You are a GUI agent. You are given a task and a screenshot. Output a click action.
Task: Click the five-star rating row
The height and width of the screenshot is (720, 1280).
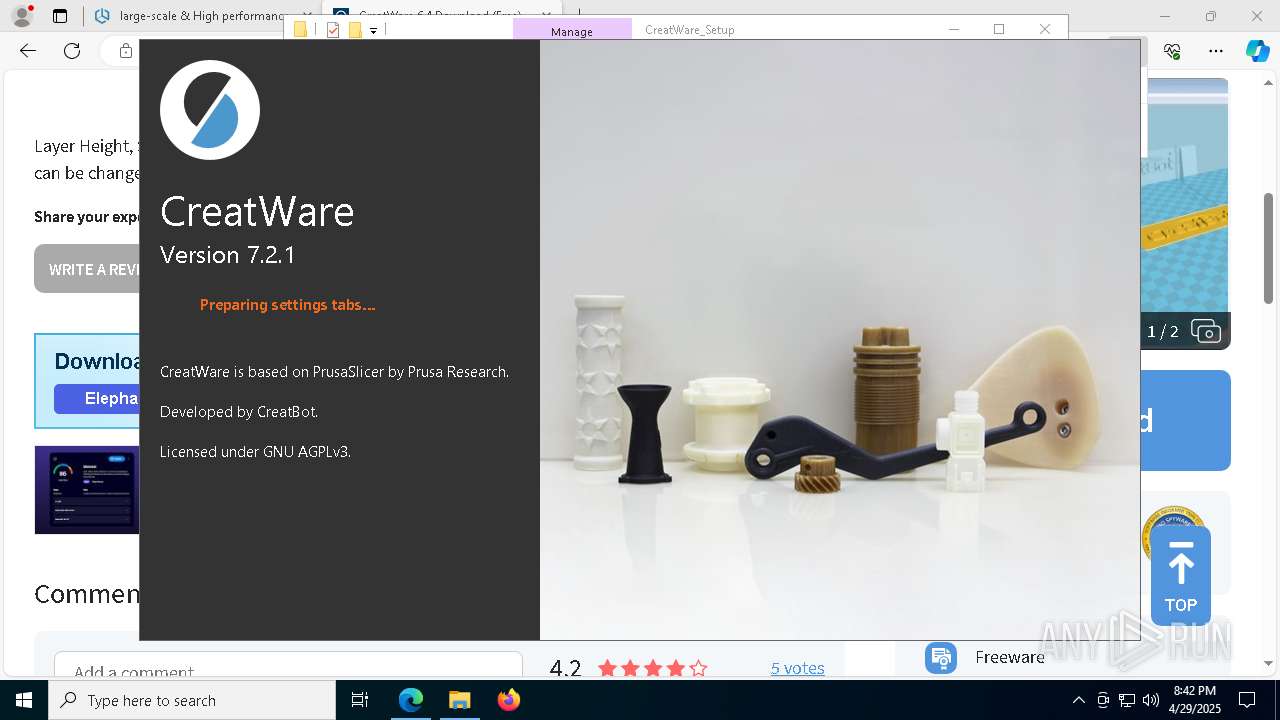coord(653,668)
